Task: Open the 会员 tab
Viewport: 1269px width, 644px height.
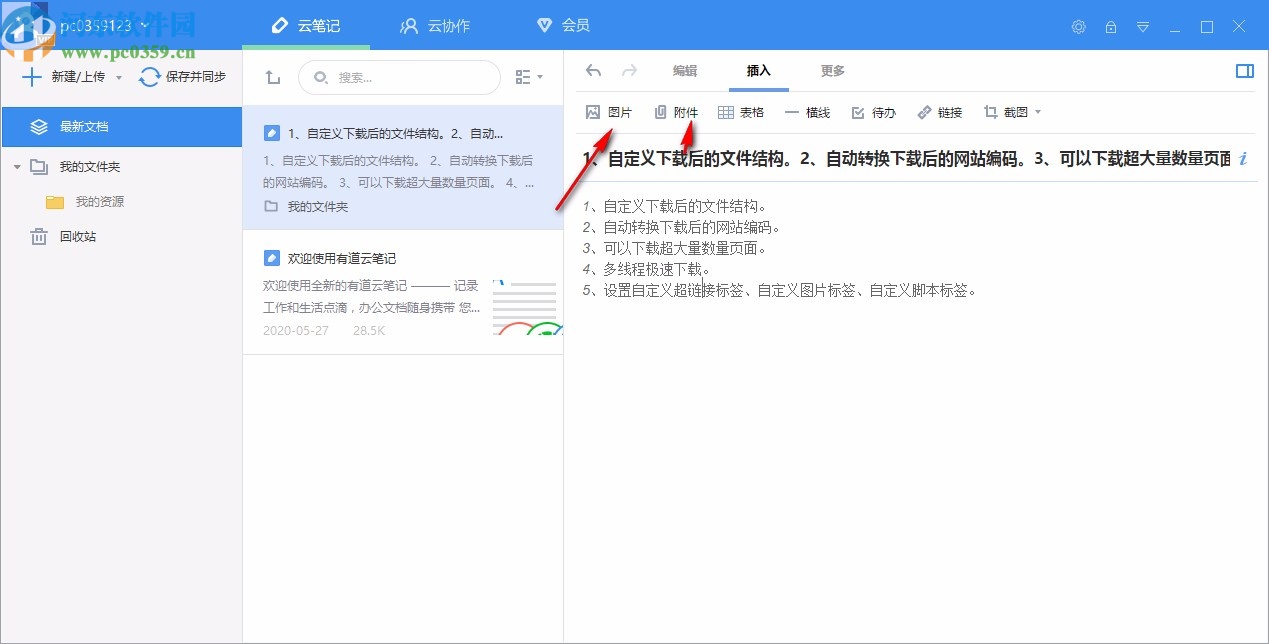Action: (x=563, y=26)
